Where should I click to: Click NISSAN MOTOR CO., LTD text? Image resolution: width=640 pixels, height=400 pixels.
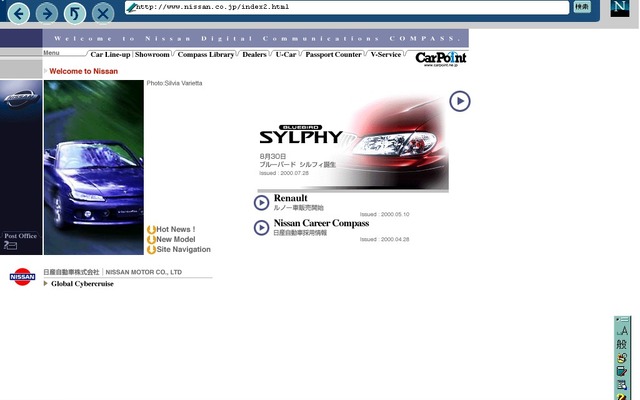144,272
